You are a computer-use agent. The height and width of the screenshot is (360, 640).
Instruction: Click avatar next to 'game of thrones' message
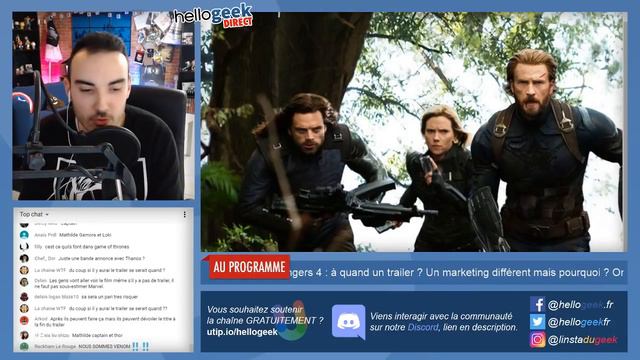click(x=24, y=247)
